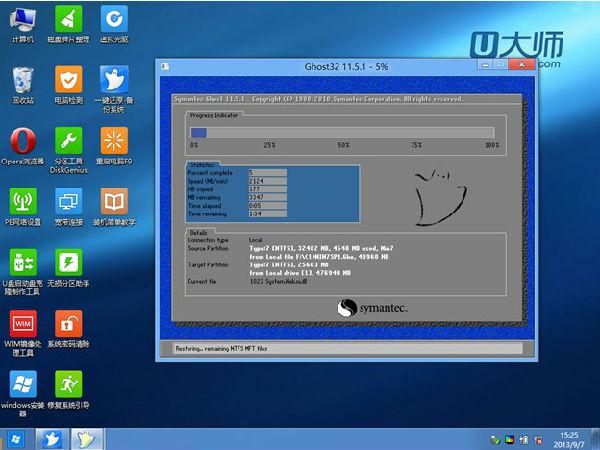Open the lossless partition assistant icon

68,263
